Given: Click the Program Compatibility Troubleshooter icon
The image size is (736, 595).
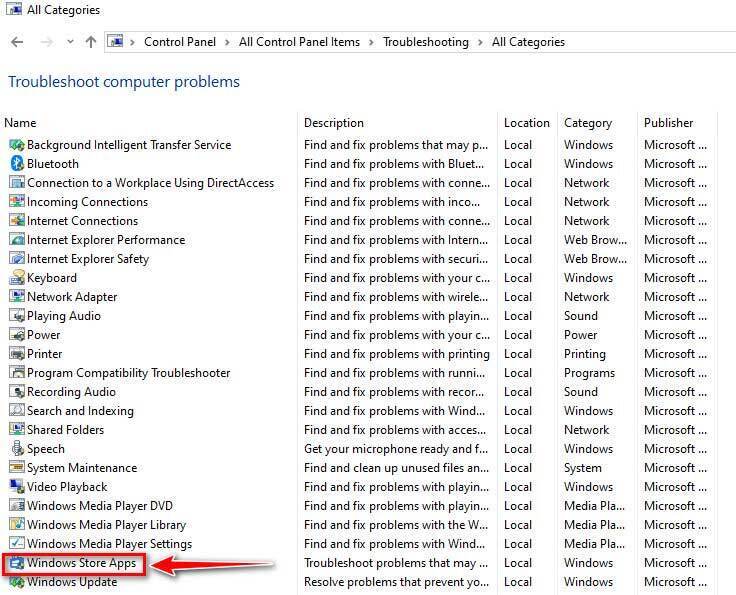Looking at the screenshot, I should click(x=17, y=373).
